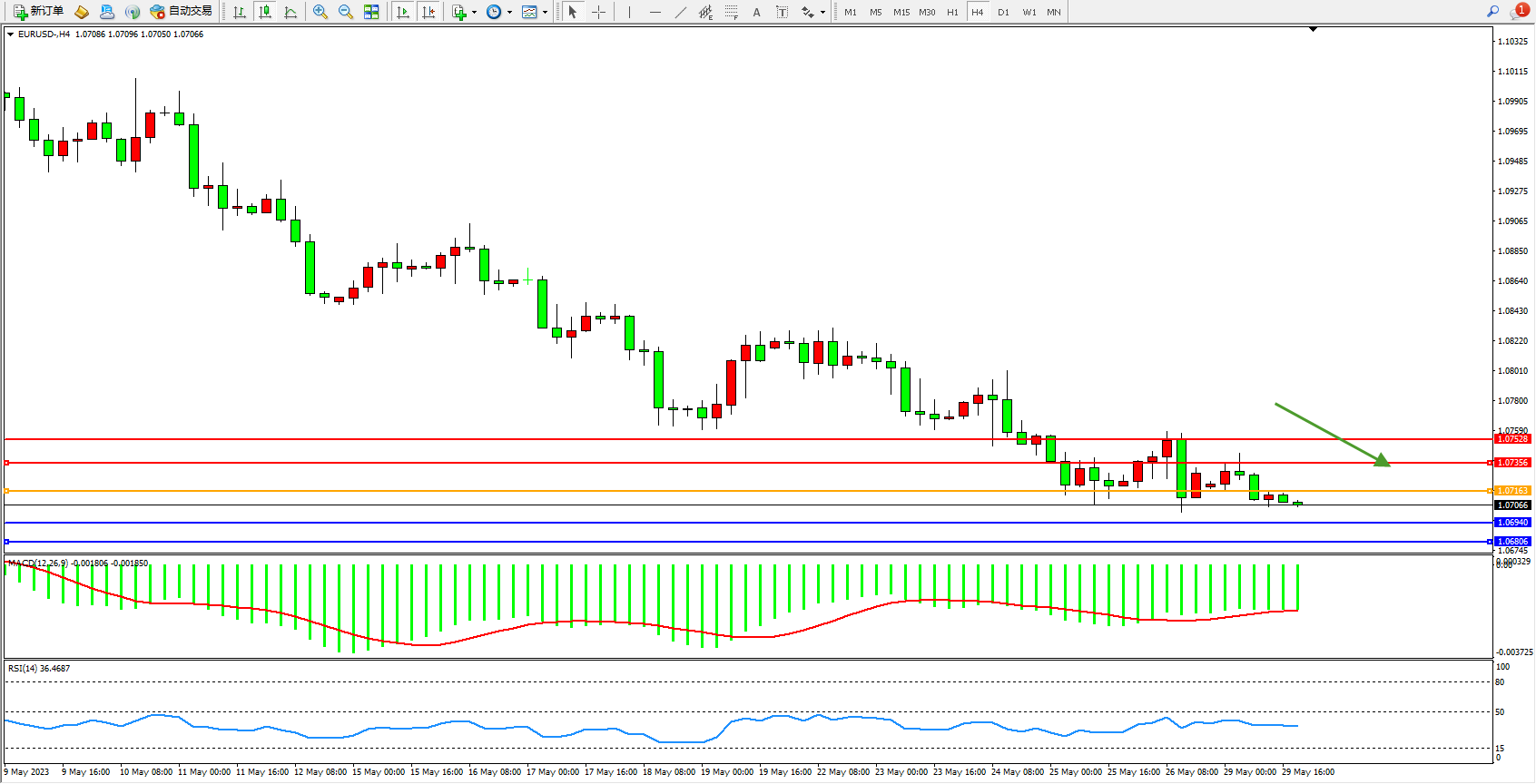1536x784 pixels.
Task: Switch chart to bar chart view
Action: point(240,12)
